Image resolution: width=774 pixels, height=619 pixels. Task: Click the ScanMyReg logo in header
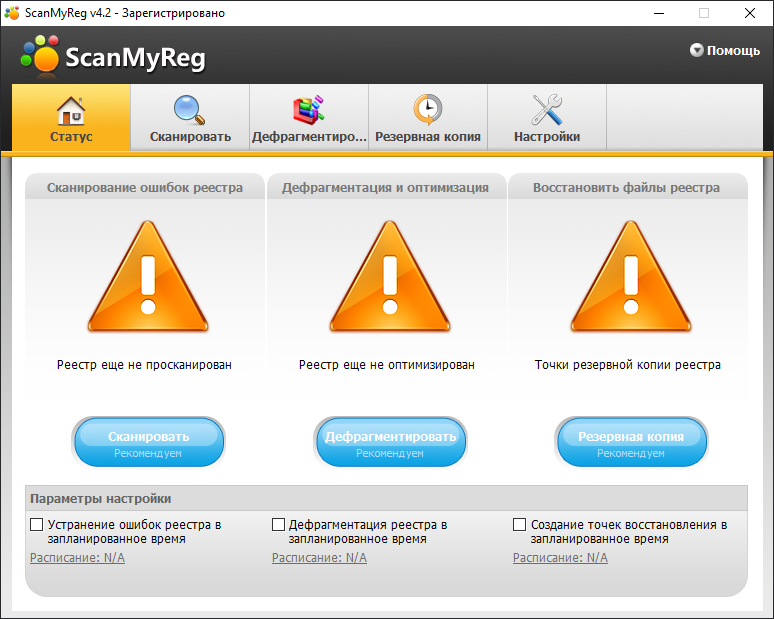[112, 57]
